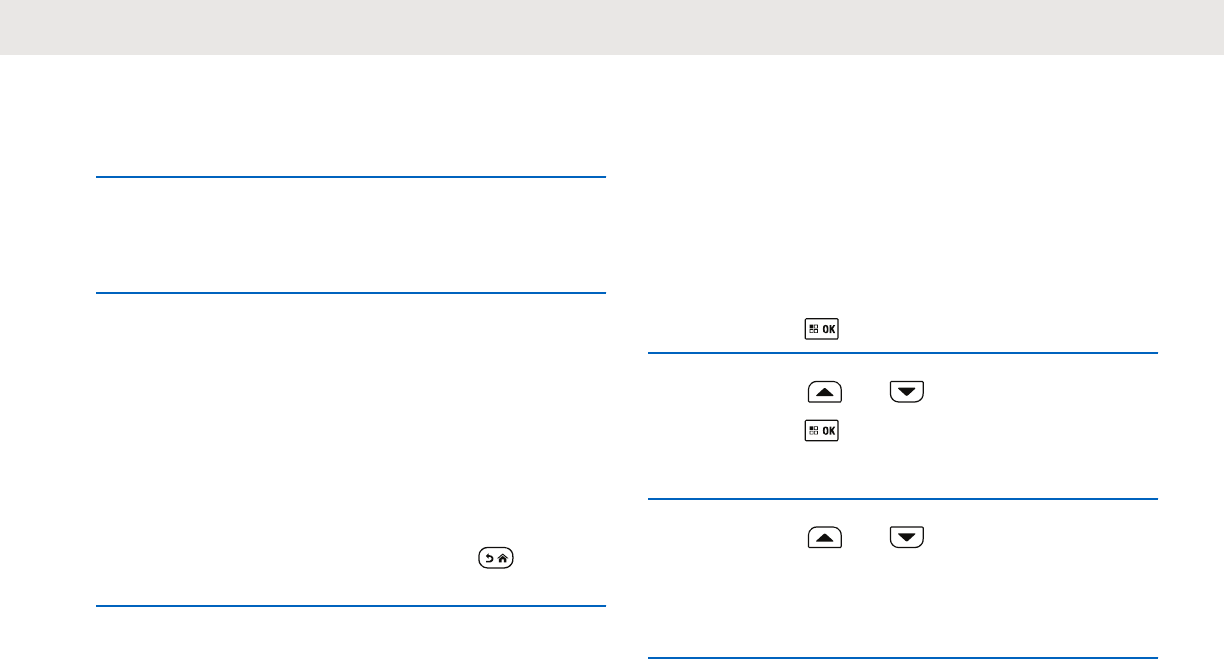
Task: Click the empty space between the lower arrow icons
Action: [x=865, y=540]
